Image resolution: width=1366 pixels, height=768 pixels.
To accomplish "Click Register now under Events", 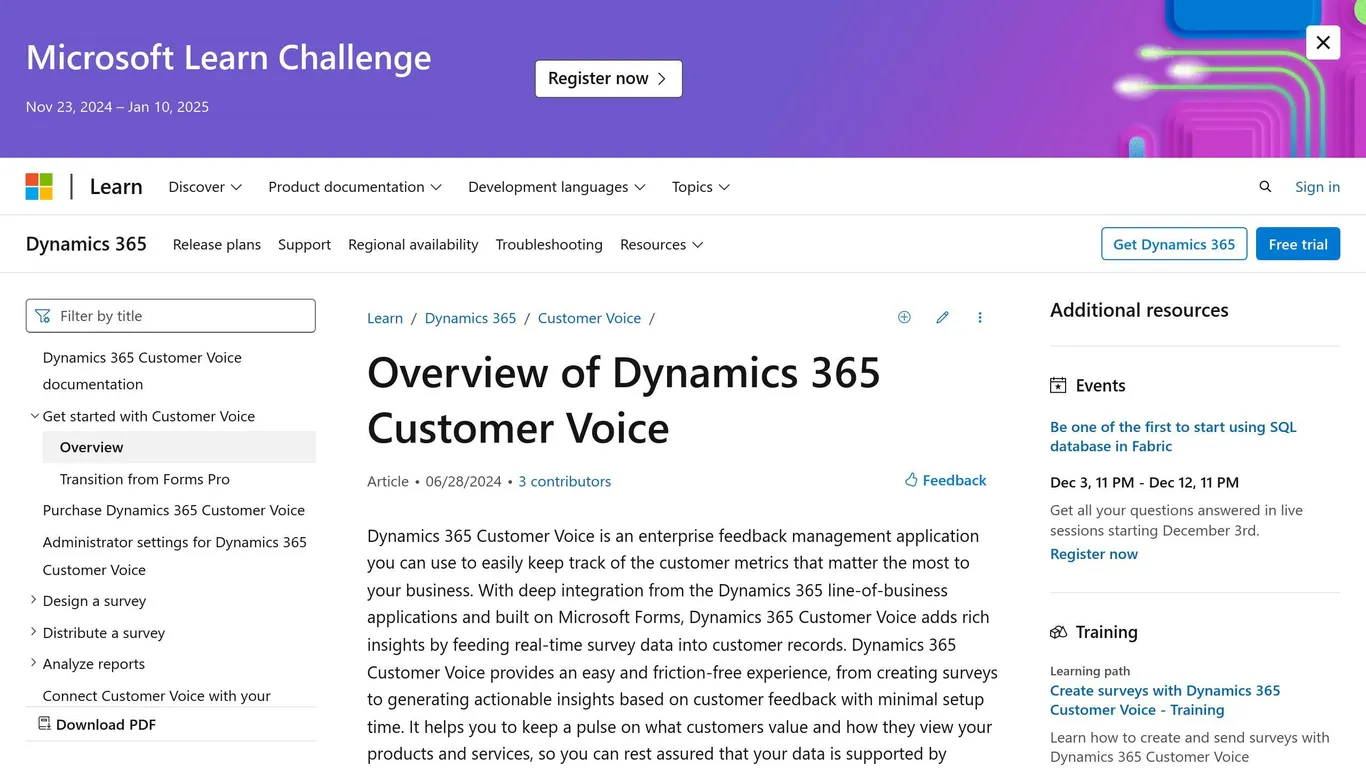I will pos(1094,554).
